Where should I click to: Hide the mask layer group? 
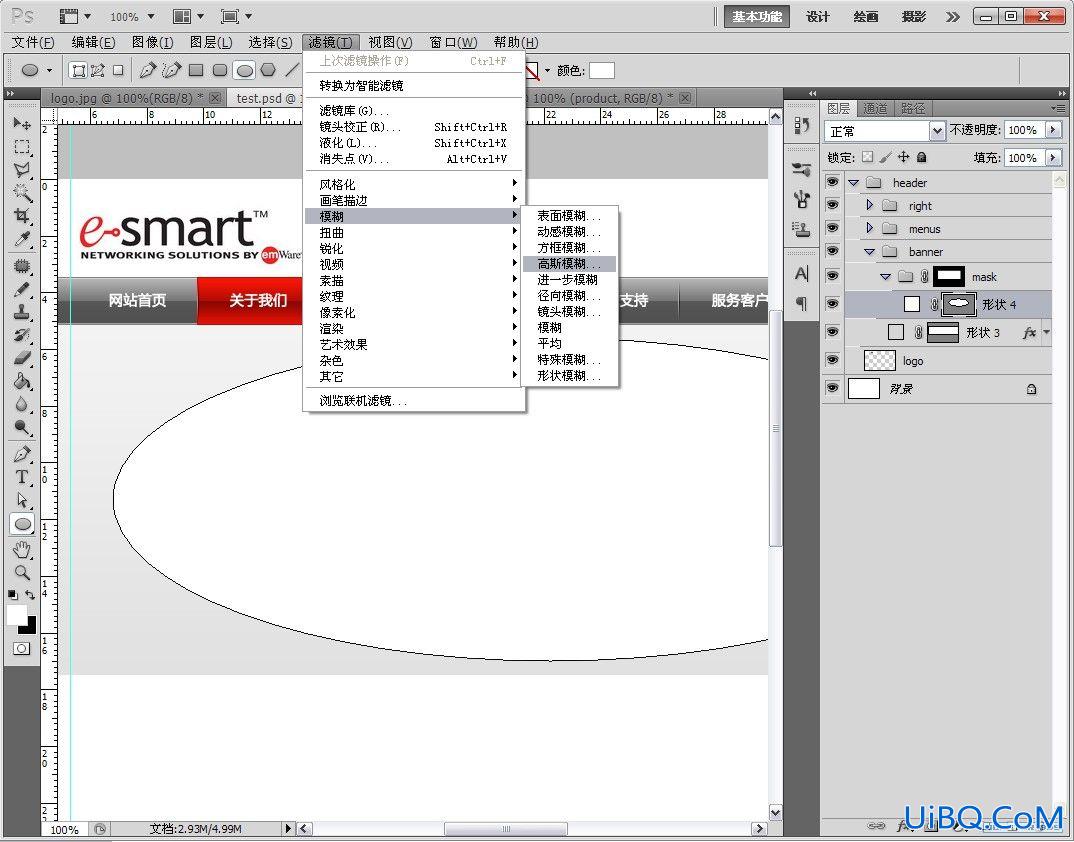pyautogui.click(x=832, y=276)
